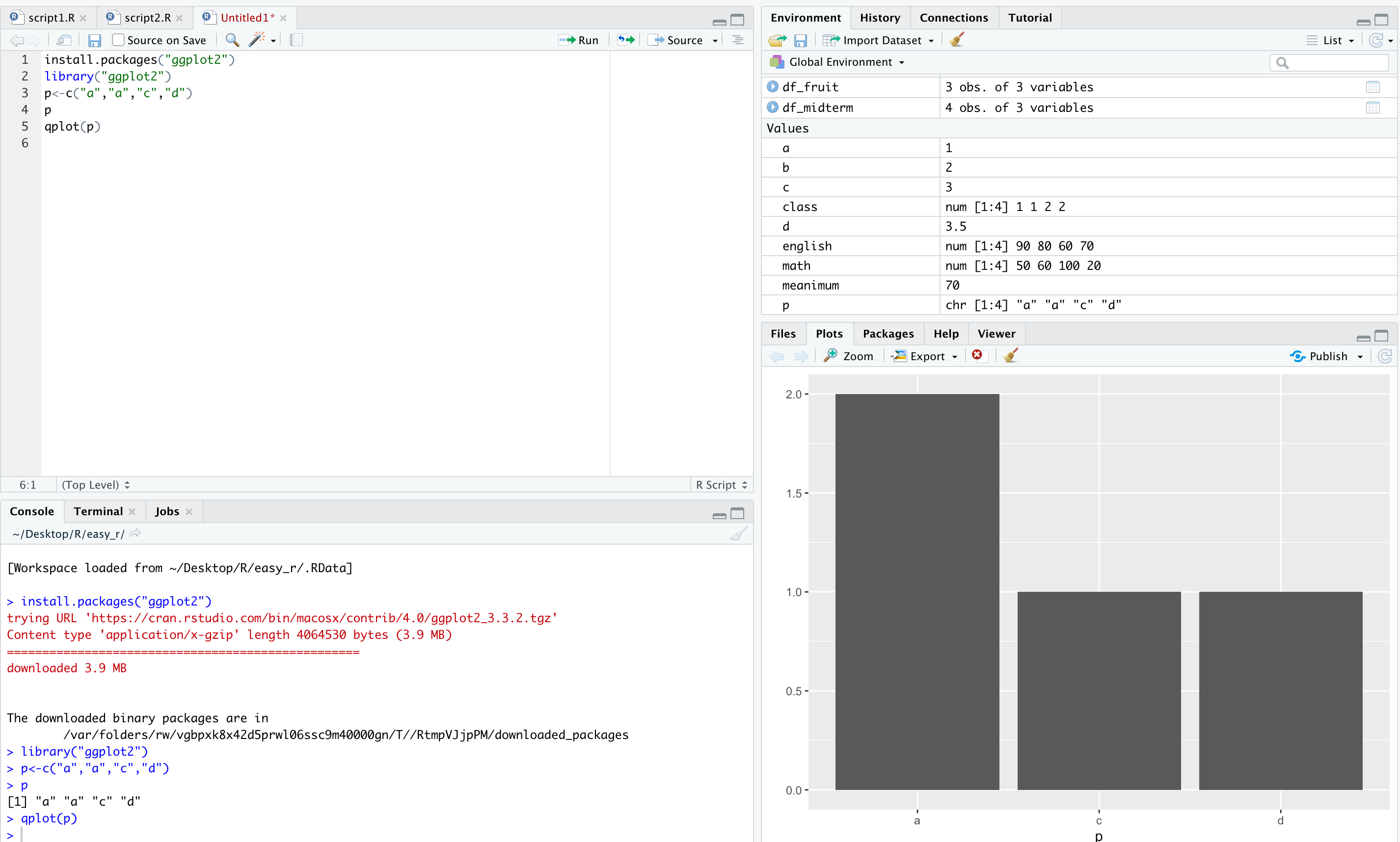Click the Zoom plot button
1400x842 pixels.
849,356
